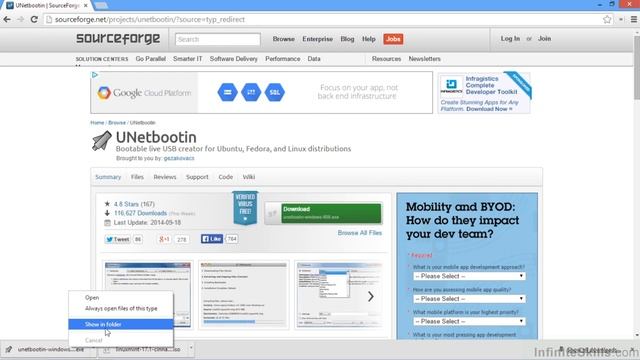Image resolution: width=640 pixels, height=360 pixels.
Task: Open the second UNetbootin screenshot thumbnail
Action: (244, 295)
